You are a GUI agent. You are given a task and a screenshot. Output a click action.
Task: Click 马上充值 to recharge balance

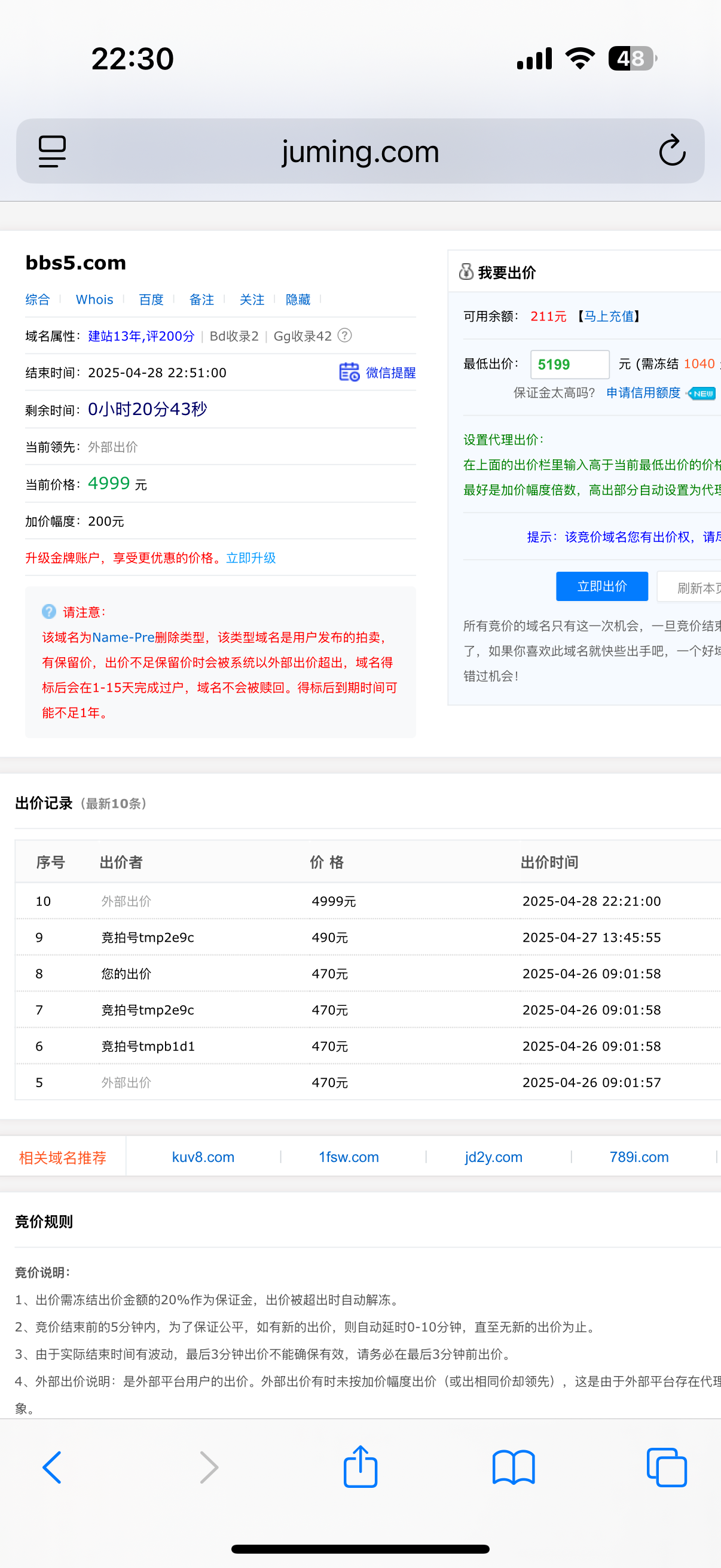click(609, 316)
